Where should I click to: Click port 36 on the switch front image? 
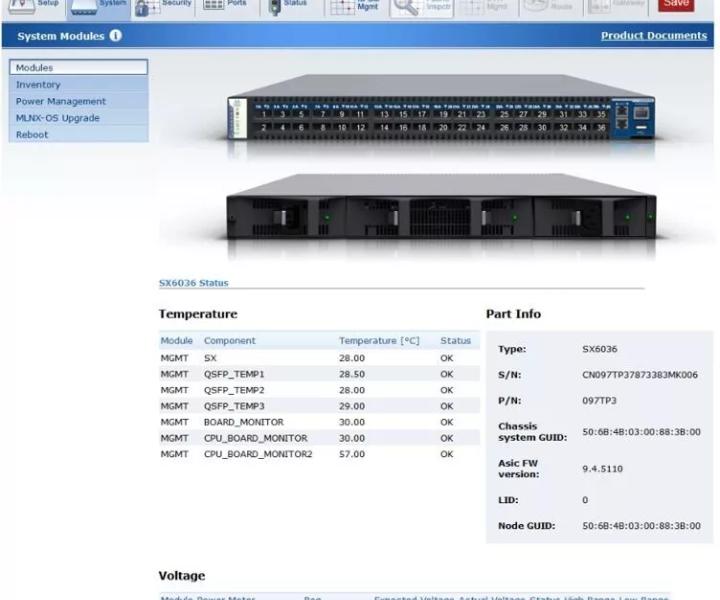(x=601, y=128)
